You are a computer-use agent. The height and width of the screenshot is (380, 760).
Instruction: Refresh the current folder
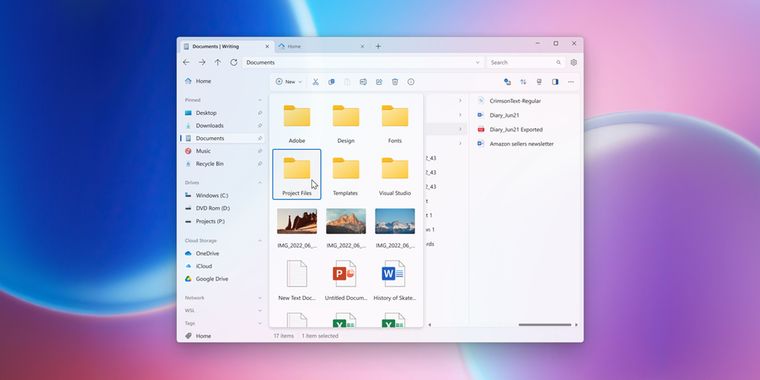[x=234, y=63]
